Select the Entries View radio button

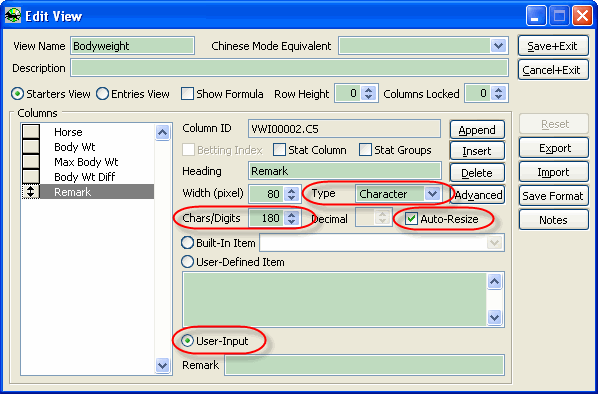pyautogui.click(x=102, y=94)
